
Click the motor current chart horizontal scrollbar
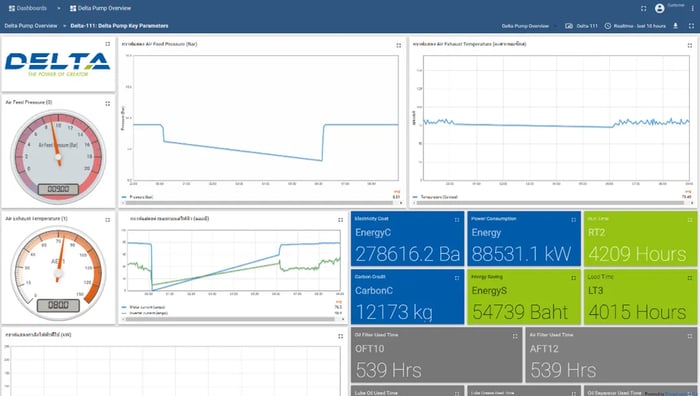(x=231, y=319)
